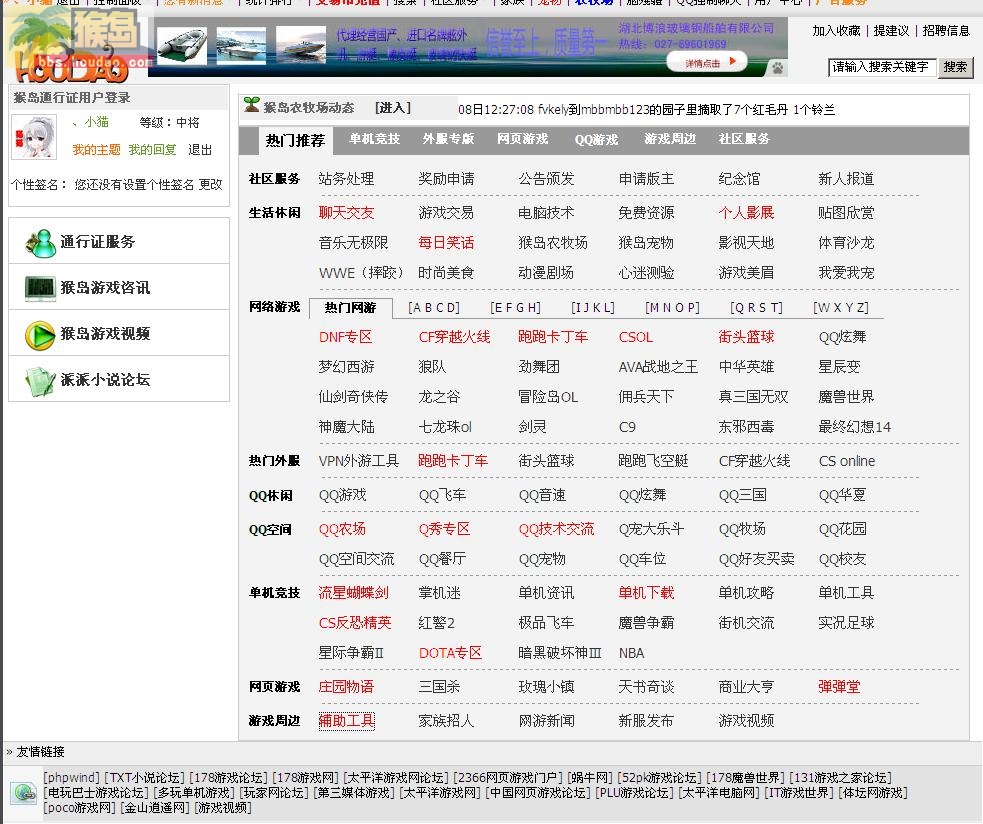Select the 单机竞技 tab

(x=374, y=139)
